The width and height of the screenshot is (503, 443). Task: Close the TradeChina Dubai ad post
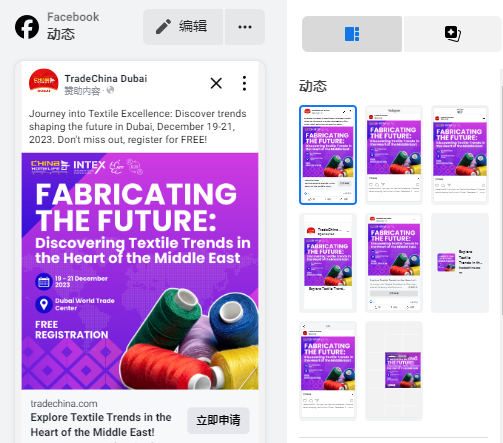coord(216,83)
